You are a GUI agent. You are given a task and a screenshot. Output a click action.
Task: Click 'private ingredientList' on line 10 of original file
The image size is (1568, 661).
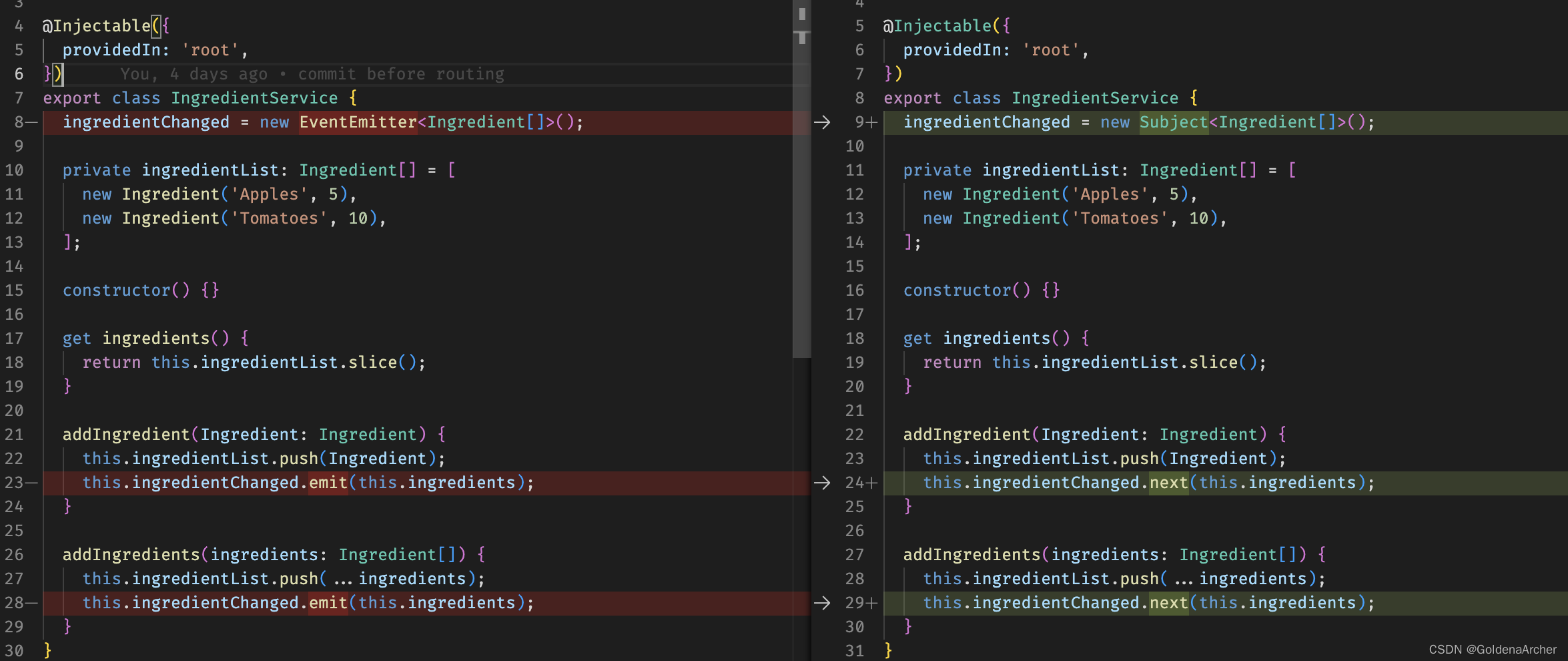(171, 170)
